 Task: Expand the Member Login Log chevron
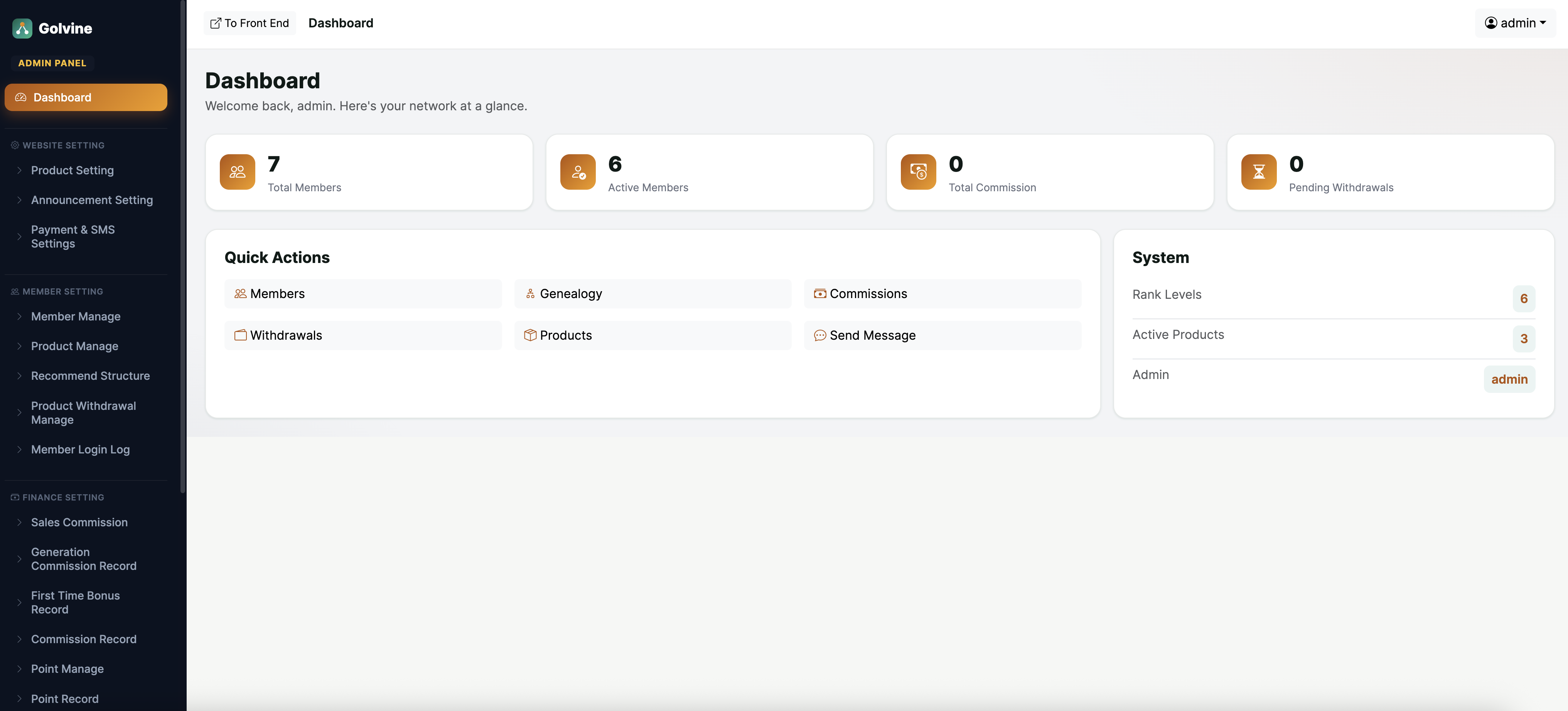coord(20,449)
